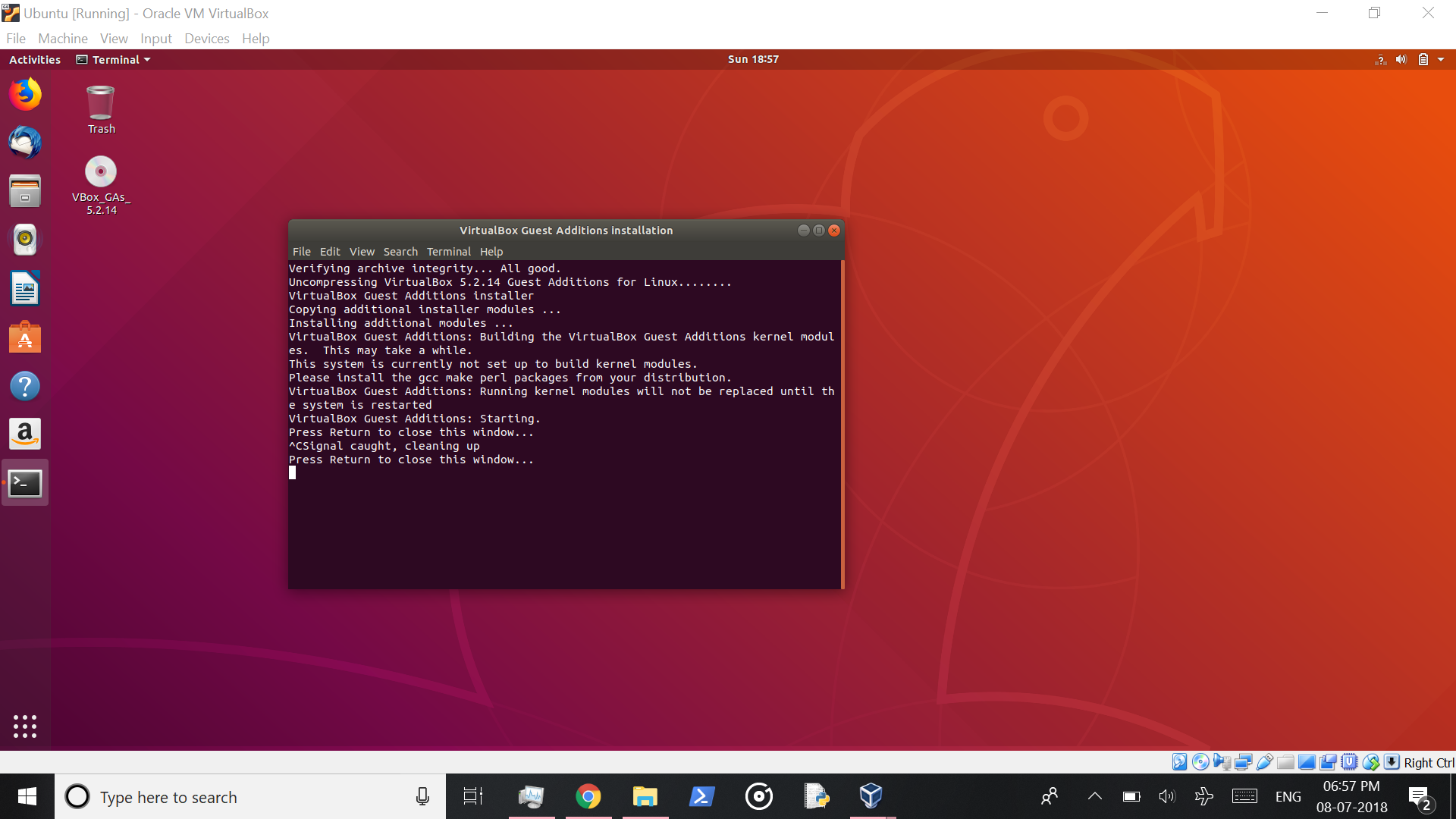This screenshot has width=1456, height=819.
Task: Open PowerShell from Windows taskbar
Action: pos(701,796)
